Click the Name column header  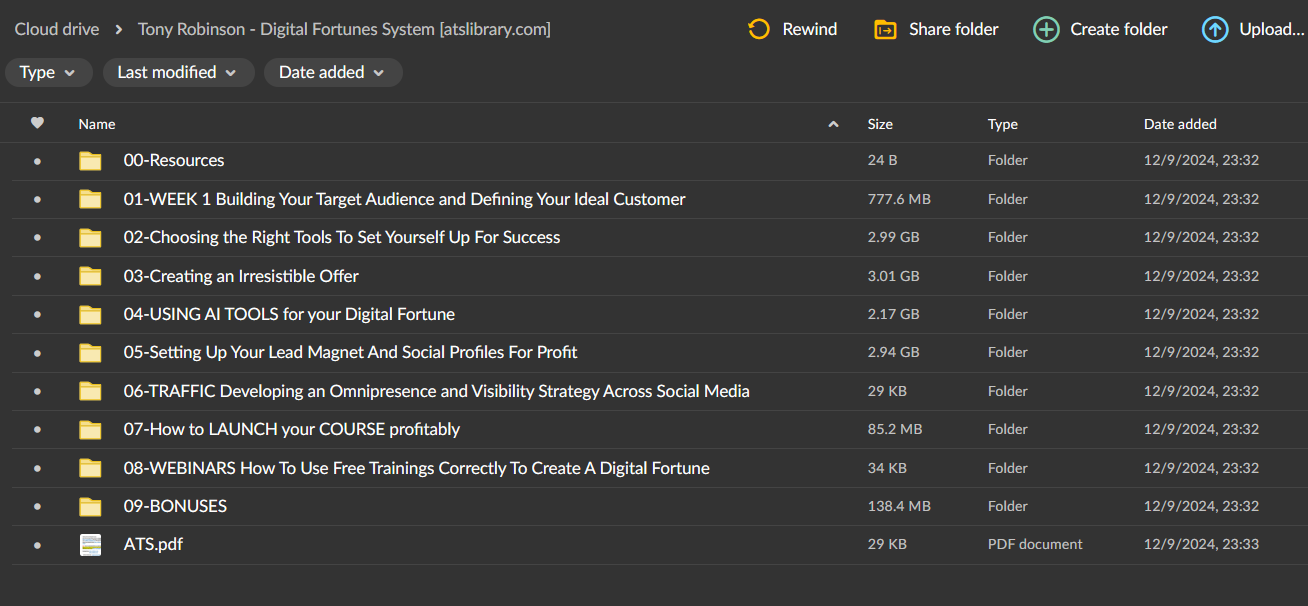click(x=96, y=123)
